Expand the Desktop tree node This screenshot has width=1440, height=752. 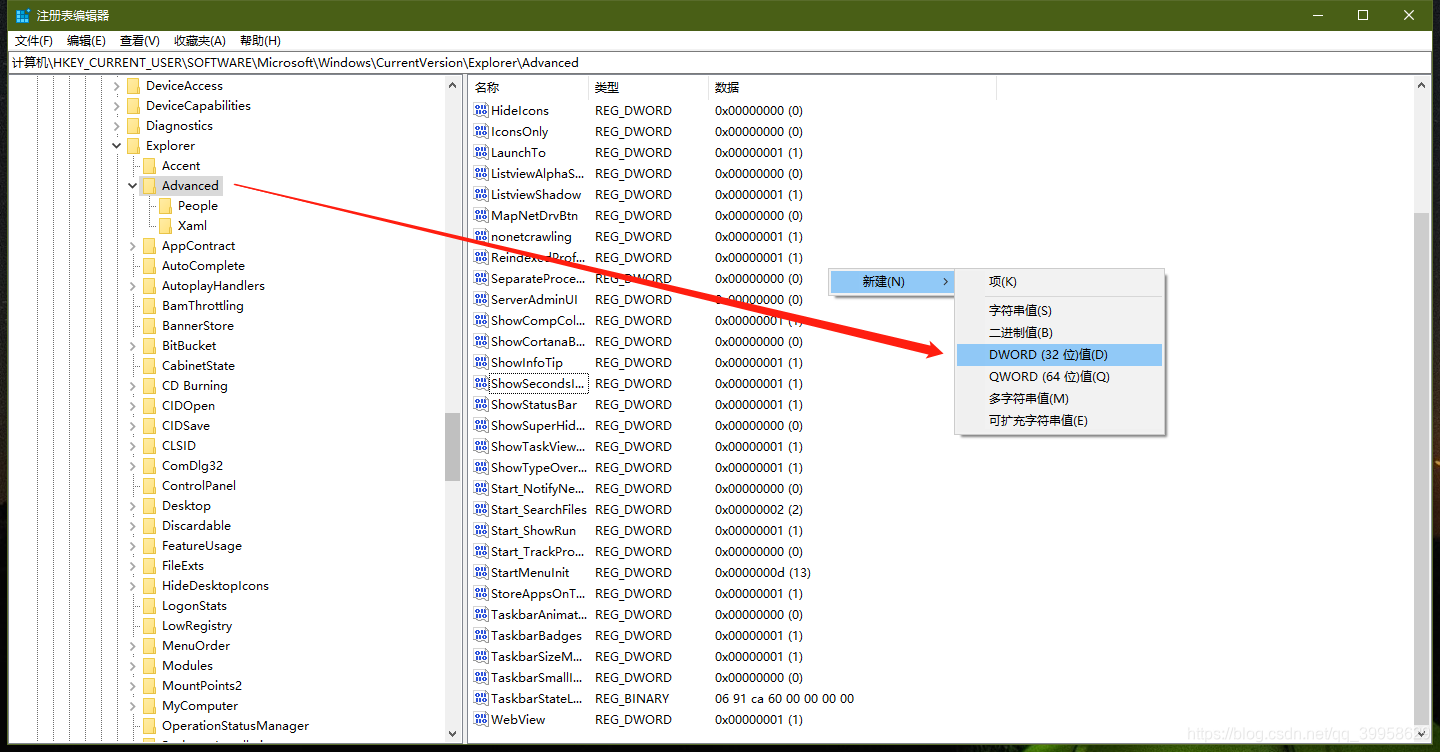[x=133, y=505]
